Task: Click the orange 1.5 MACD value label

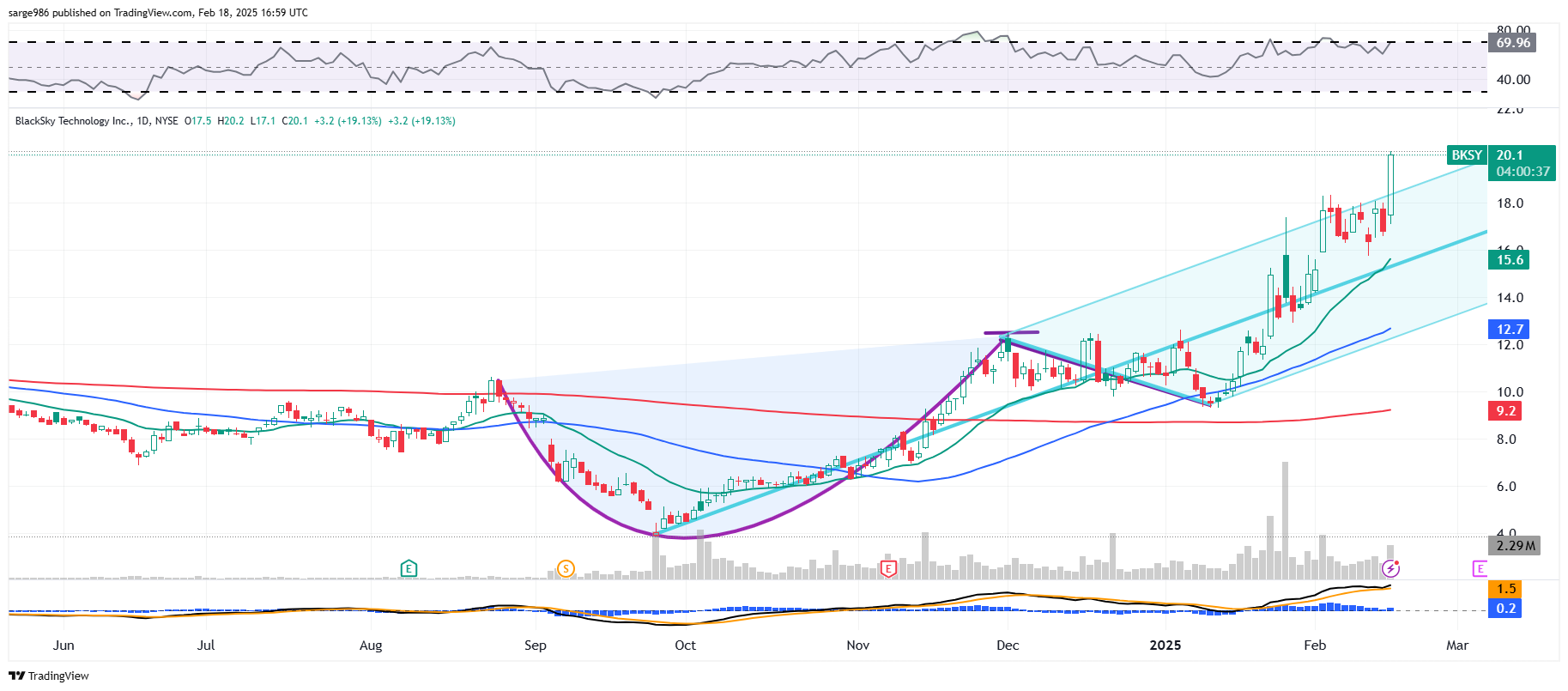Action: (x=1506, y=589)
